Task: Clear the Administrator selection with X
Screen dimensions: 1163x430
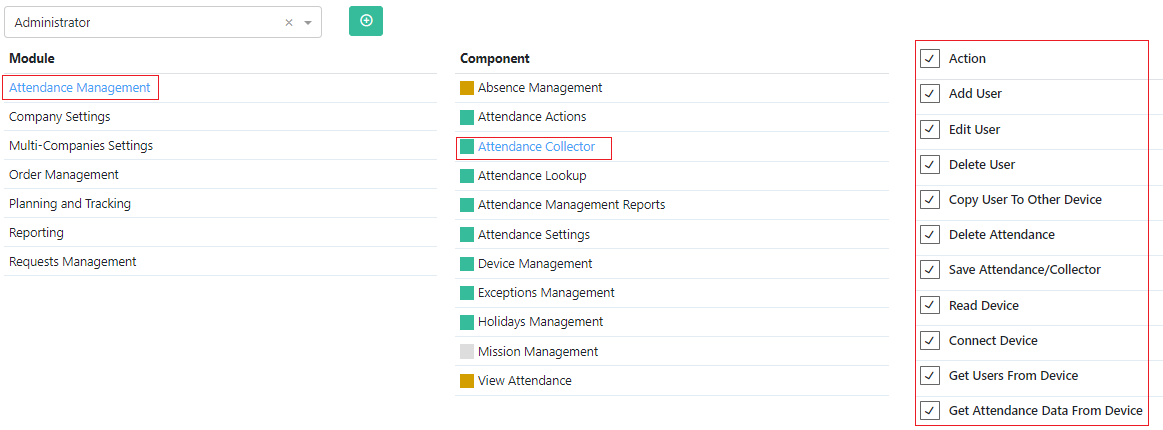Action: (x=289, y=22)
